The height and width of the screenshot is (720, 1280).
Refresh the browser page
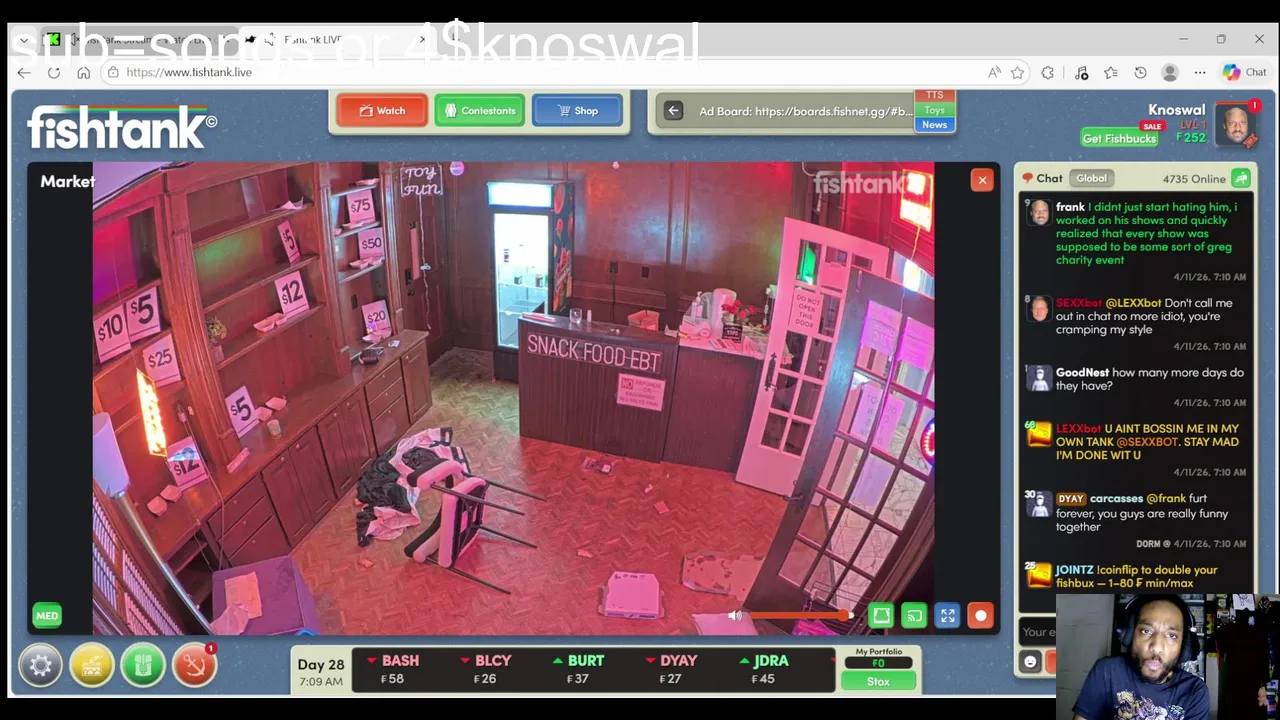point(54,72)
